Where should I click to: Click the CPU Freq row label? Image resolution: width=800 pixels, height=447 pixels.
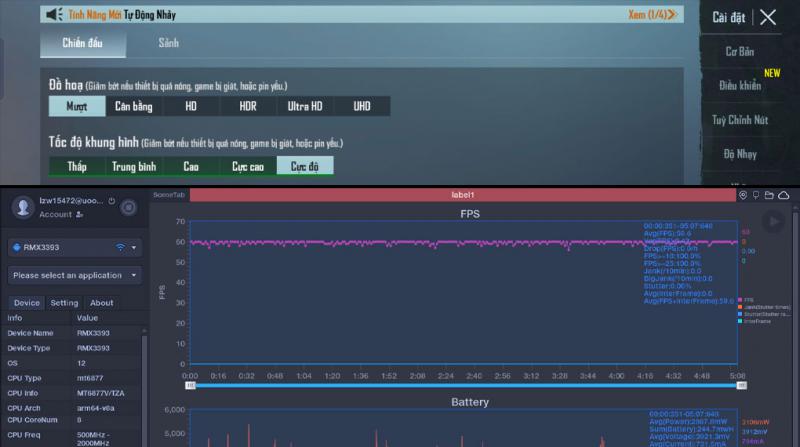pos(23,435)
